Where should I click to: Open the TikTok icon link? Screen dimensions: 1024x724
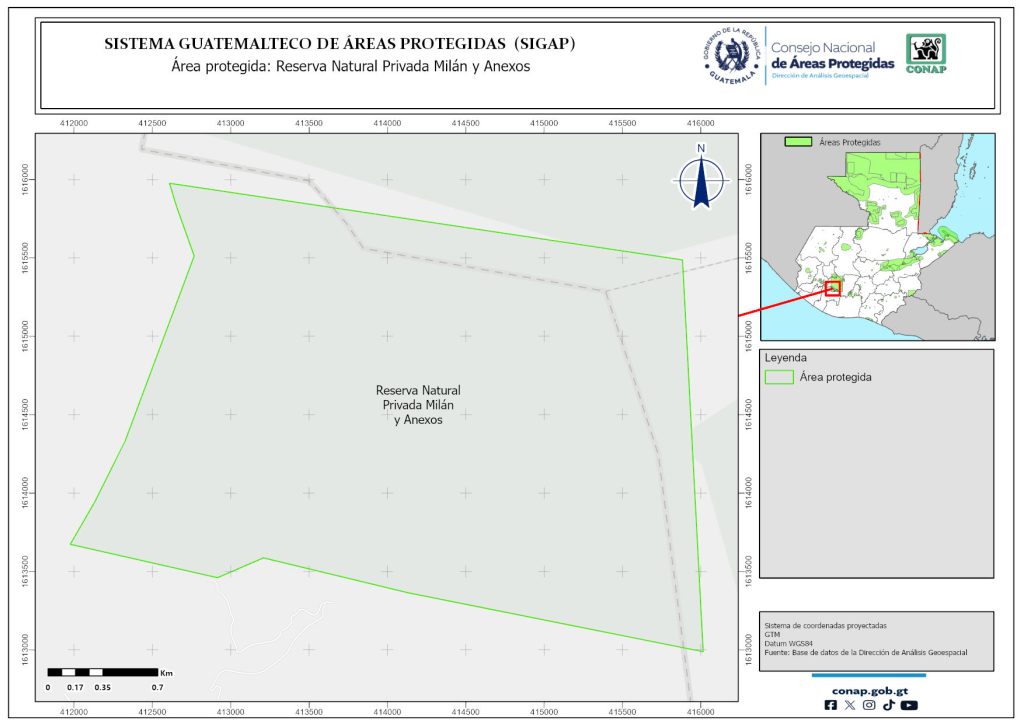pyautogui.click(x=888, y=705)
